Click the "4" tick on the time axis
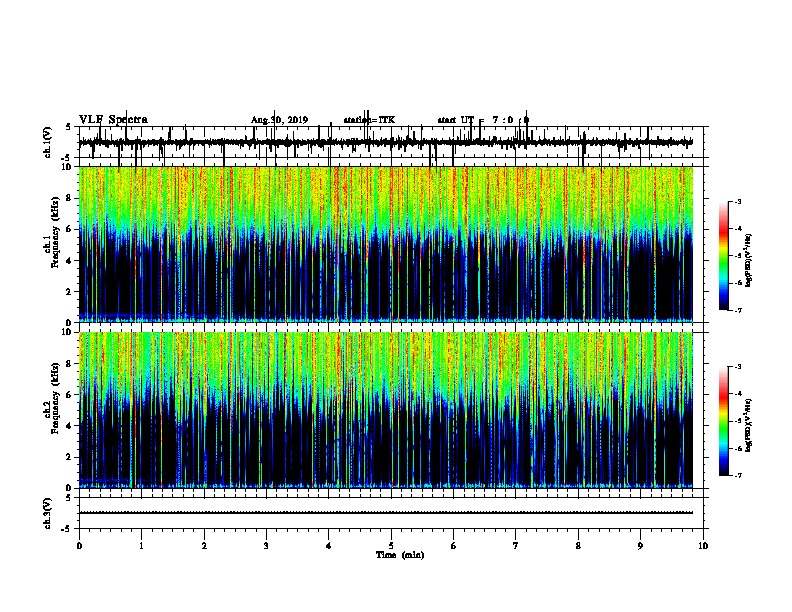The height and width of the screenshot is (612, 792). 329,545
